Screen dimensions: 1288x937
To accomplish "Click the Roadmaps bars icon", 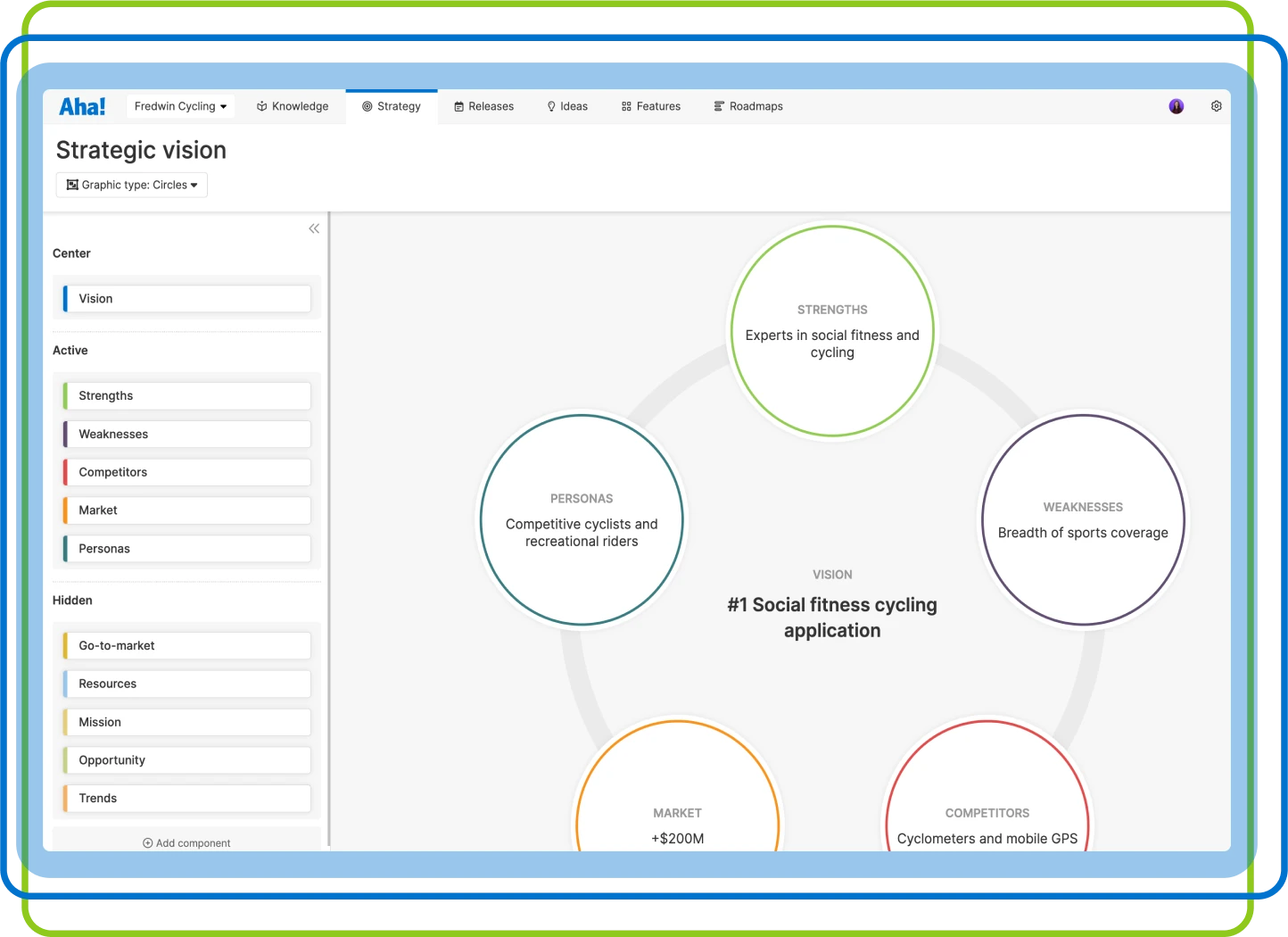I will pos(719,106).
